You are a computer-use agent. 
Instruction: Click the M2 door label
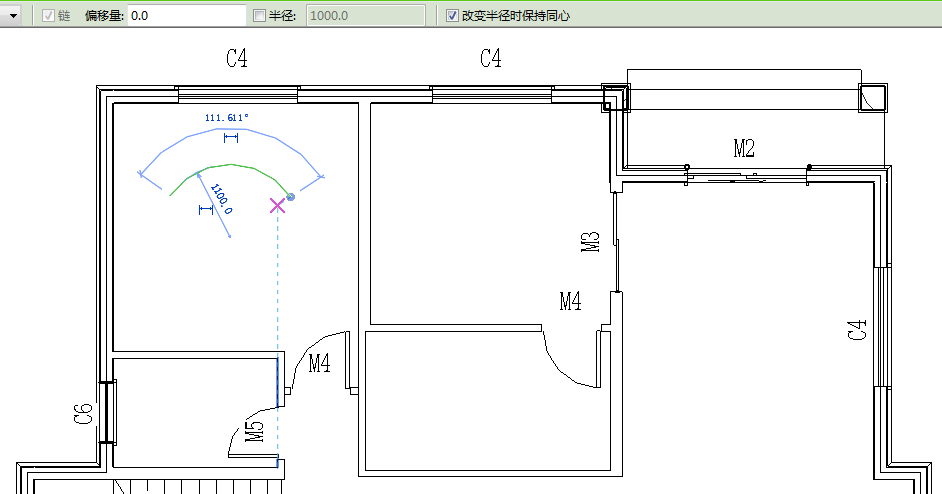[x=744, y=148]
